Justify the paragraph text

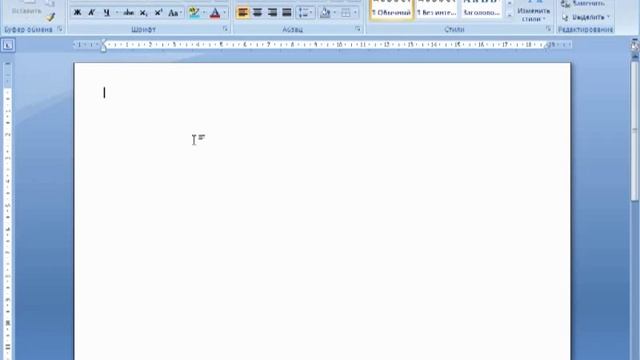coord(287,13)
